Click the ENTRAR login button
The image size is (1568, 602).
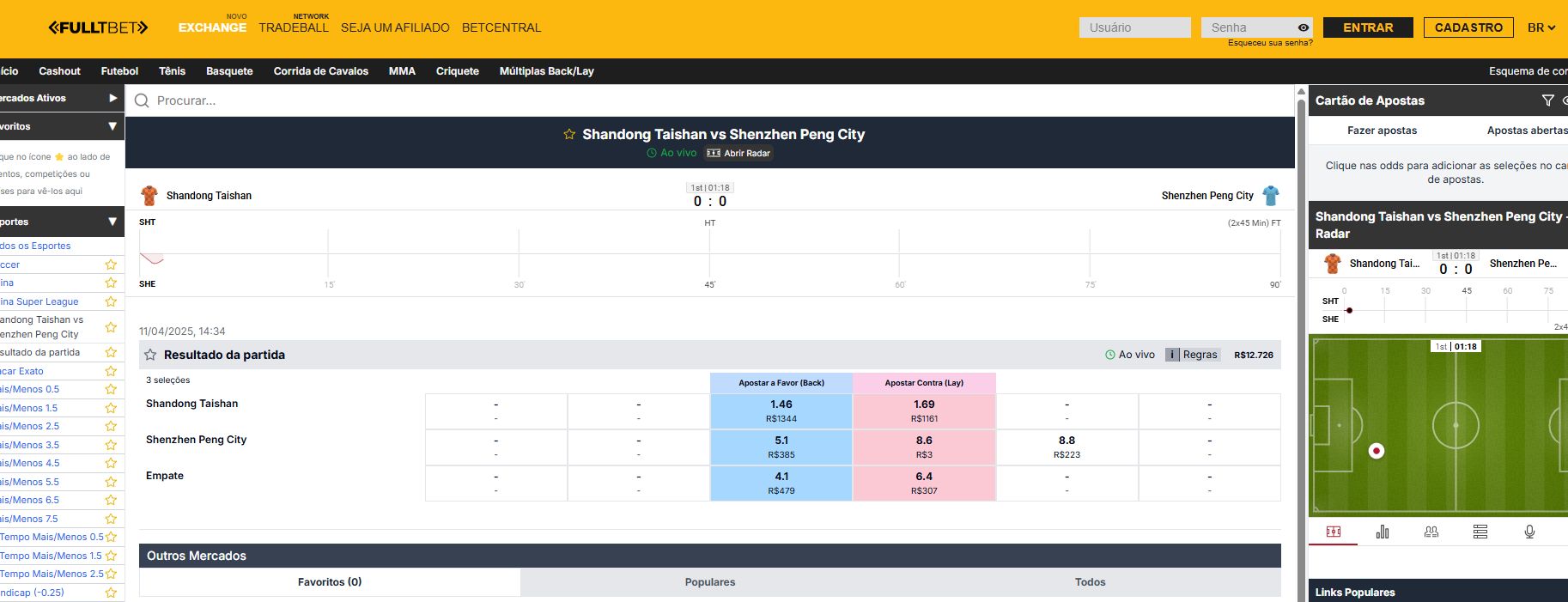click(x=1368, y=27)
